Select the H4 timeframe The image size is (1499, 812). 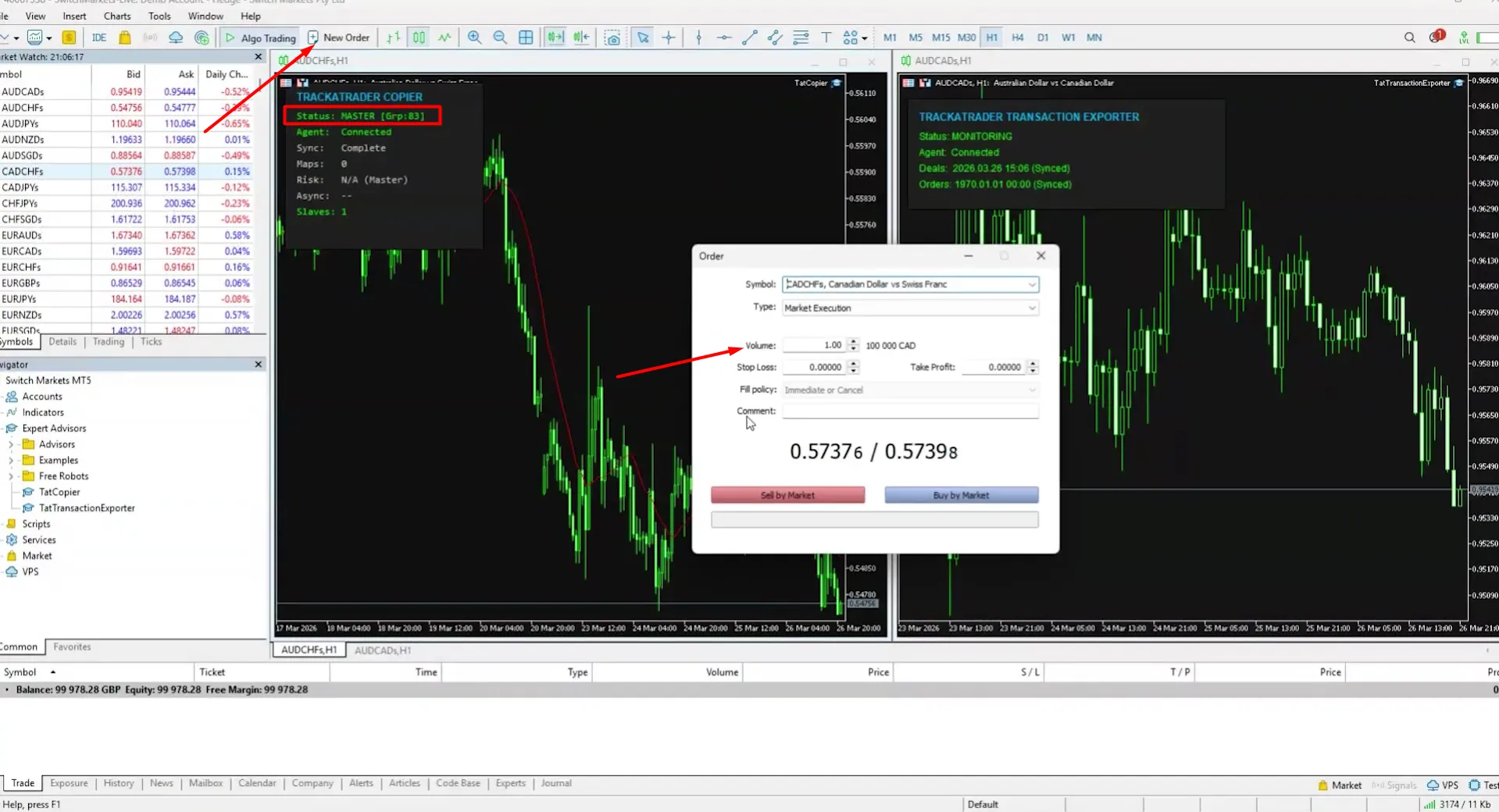(x=1017, y=37)
